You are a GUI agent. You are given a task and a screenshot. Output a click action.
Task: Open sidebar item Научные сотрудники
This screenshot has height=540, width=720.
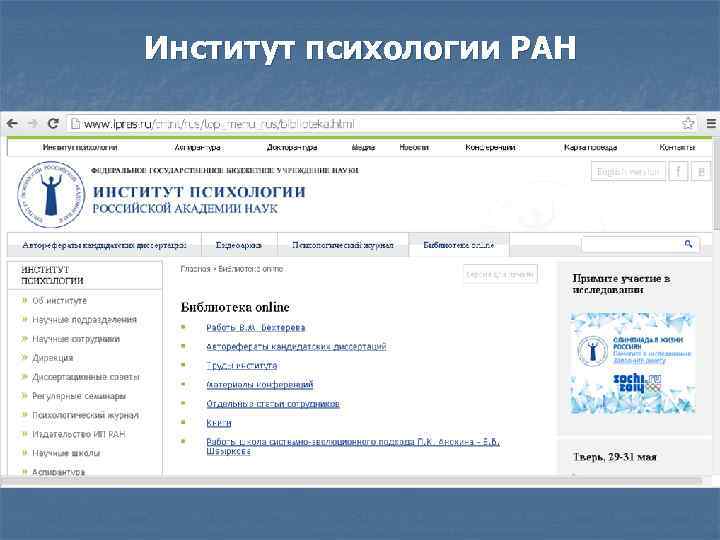pyautogui.click(x=76, y=339)
